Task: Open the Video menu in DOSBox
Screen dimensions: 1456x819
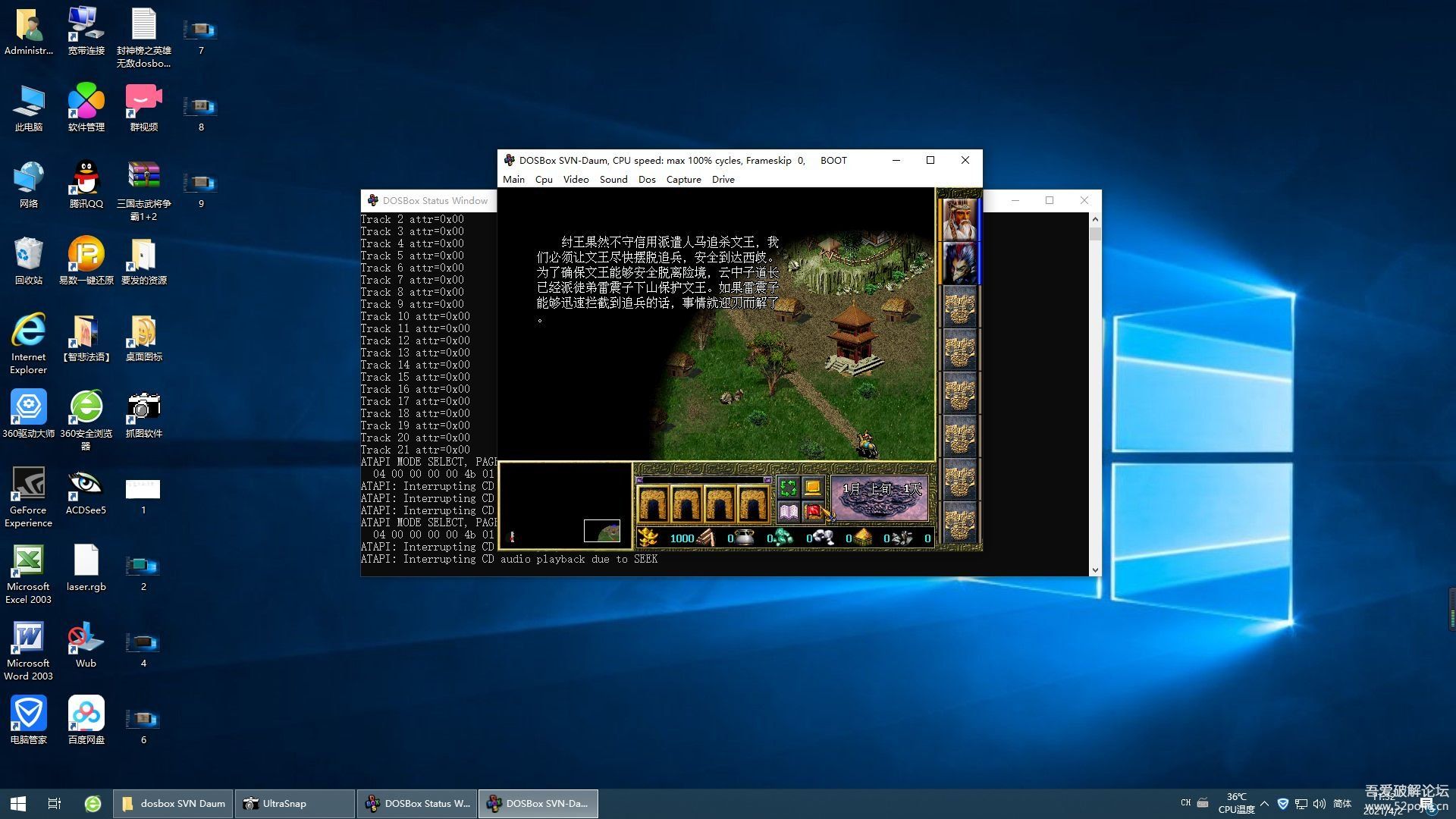Action: (x=576, y=180)
